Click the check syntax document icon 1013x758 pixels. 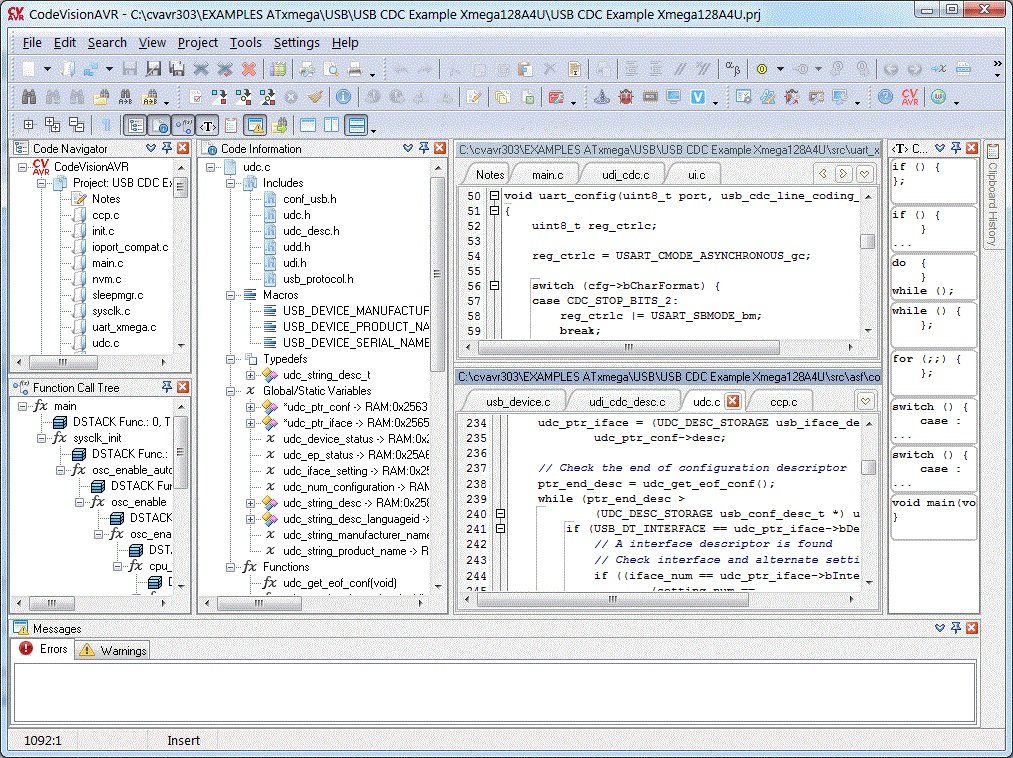click(195, 97)
